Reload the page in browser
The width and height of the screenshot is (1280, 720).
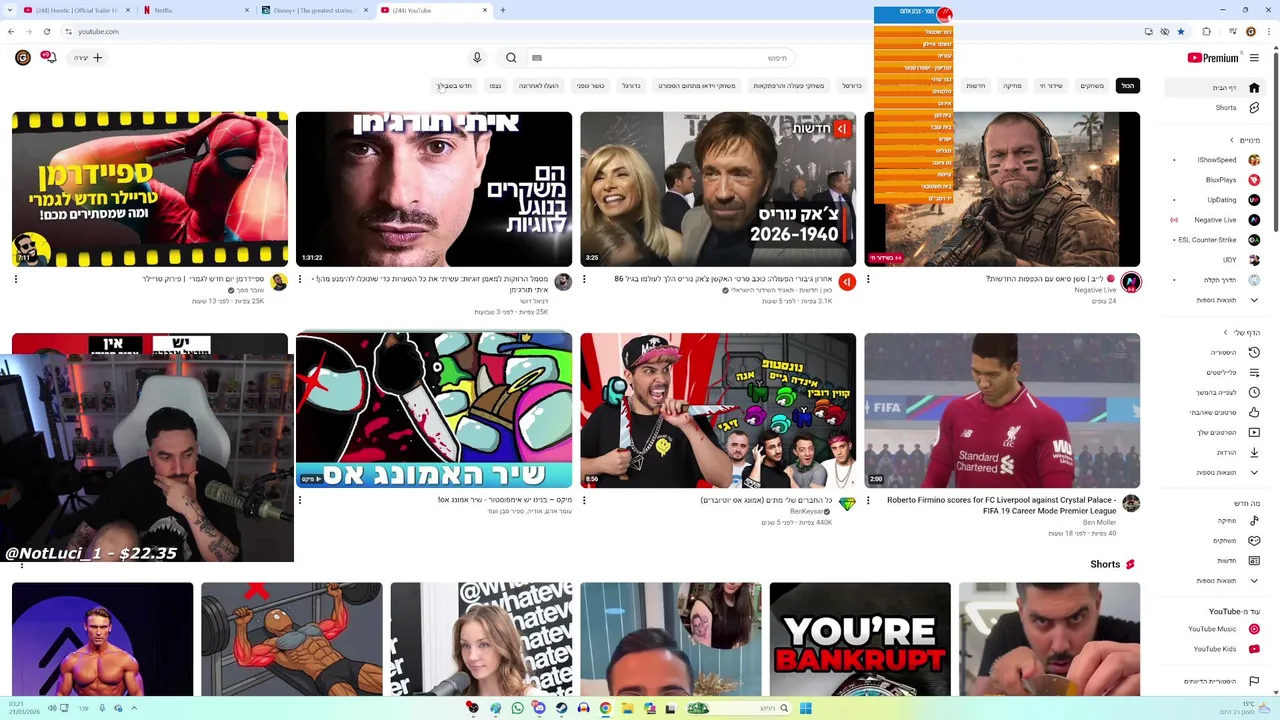pyautogui.click(x=47, y=31)
